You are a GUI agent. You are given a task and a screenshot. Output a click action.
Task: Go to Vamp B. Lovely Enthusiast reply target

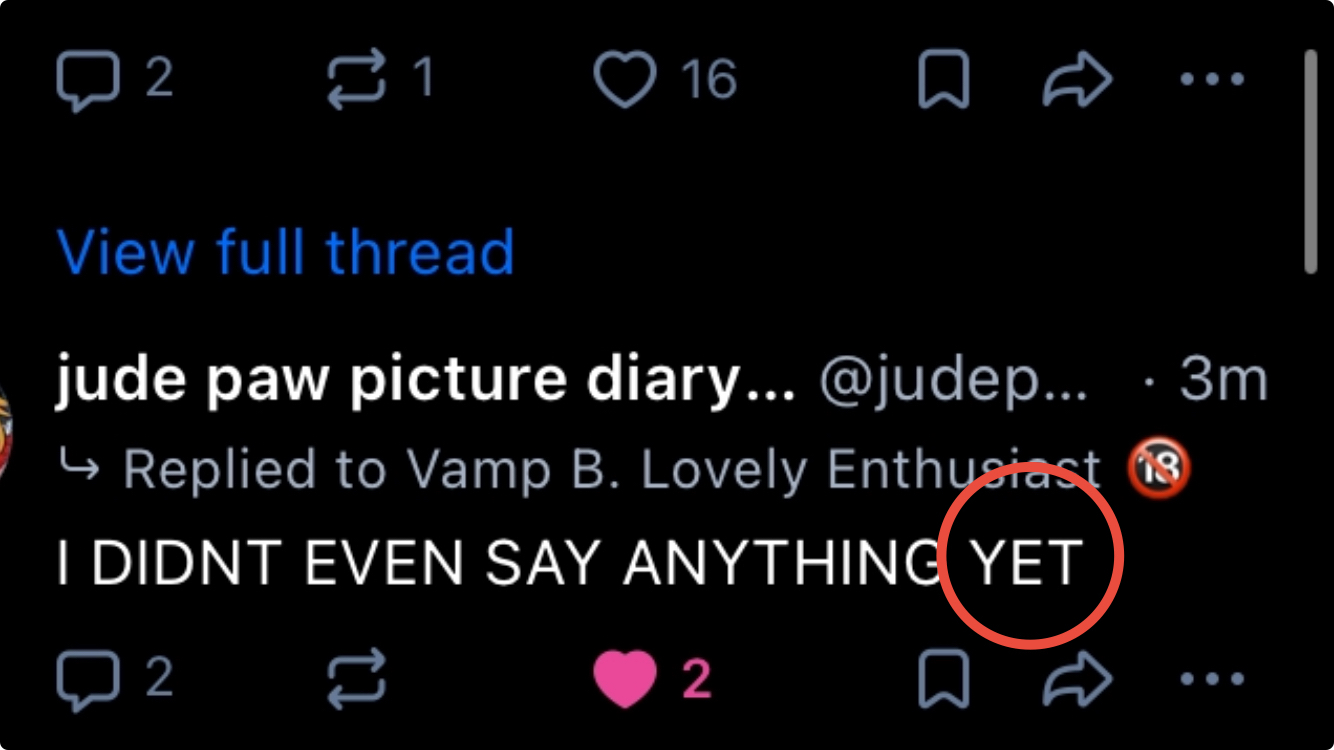[x=610, y=469]
